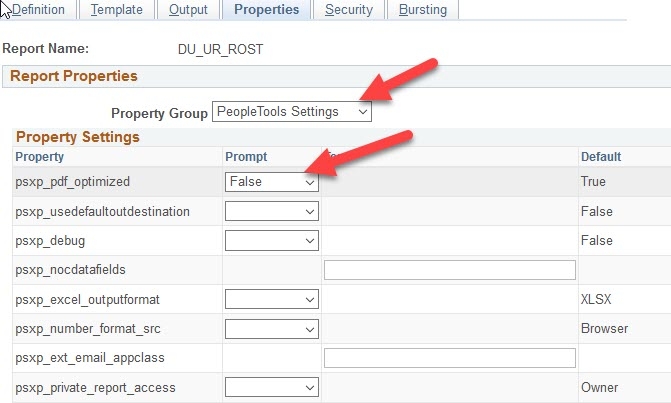
Task: Click the Prompt column header
Action: tap(246, 157)
